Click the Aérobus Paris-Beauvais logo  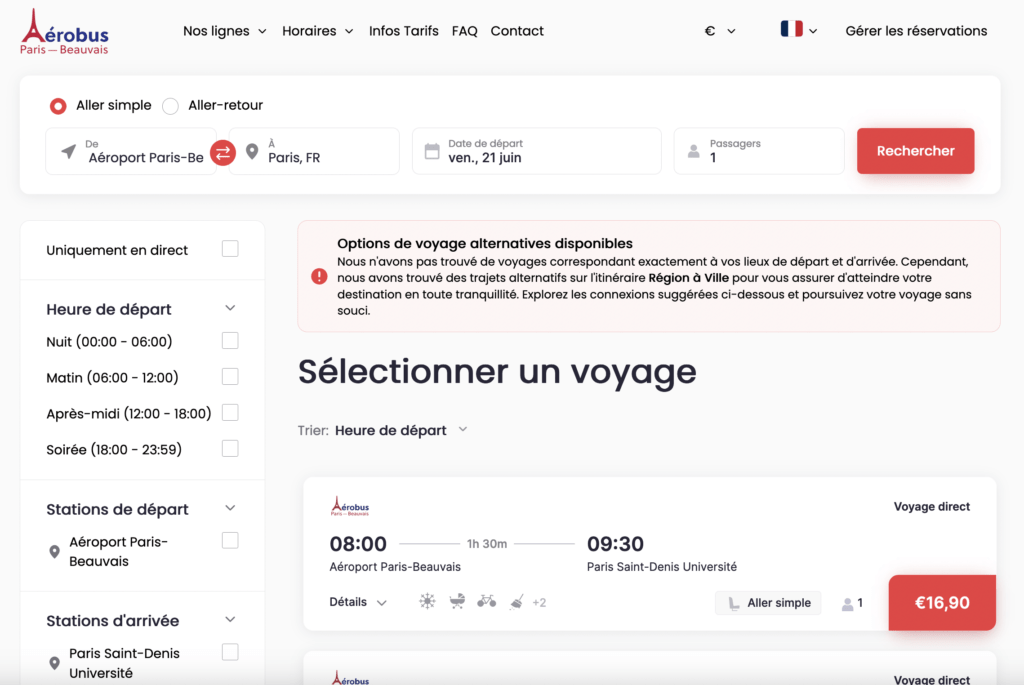pyautogui.click(x=64, y=31)
